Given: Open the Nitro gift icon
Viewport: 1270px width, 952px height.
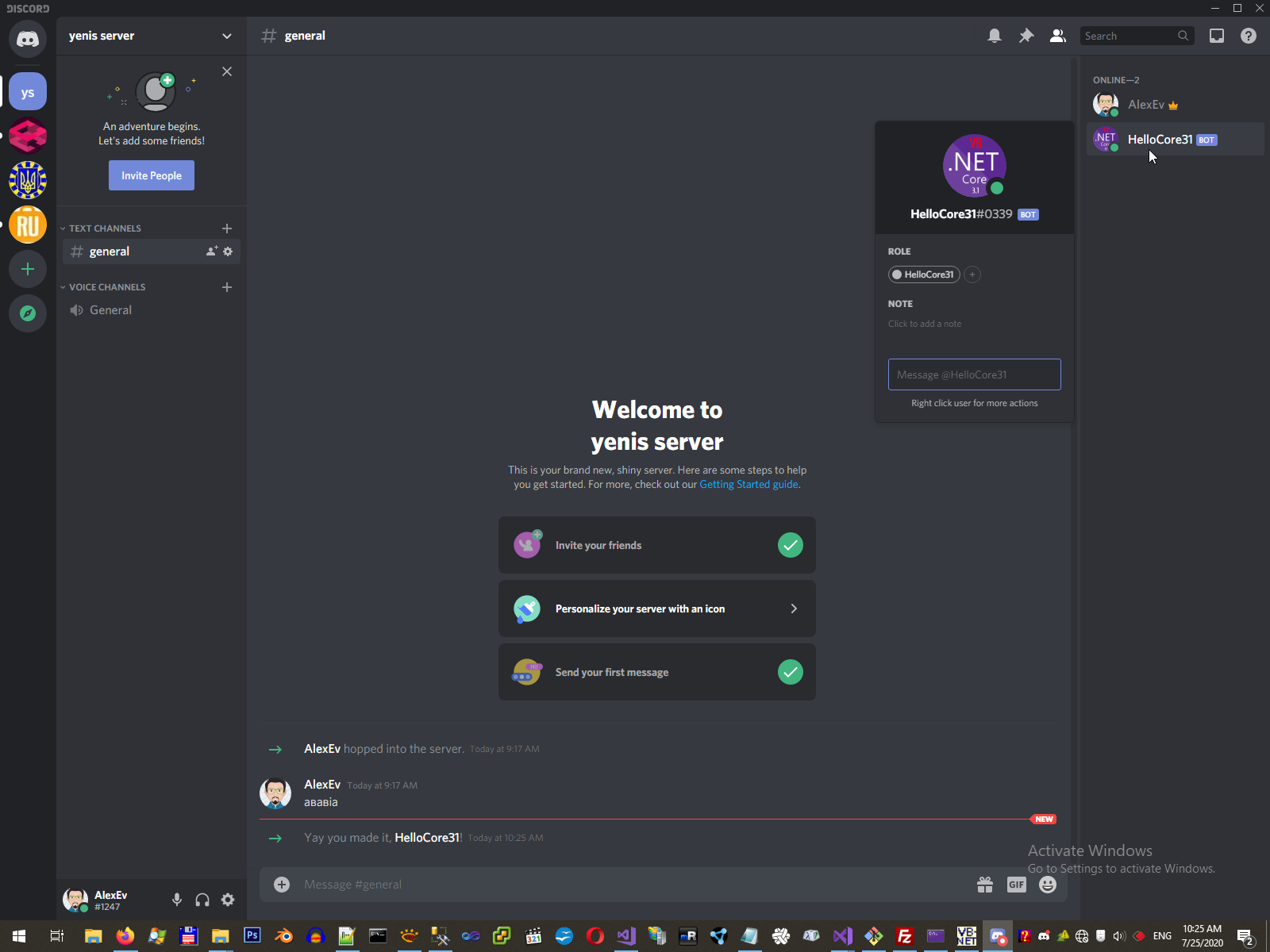Looking at the screenshot, I should pos(985,885).
